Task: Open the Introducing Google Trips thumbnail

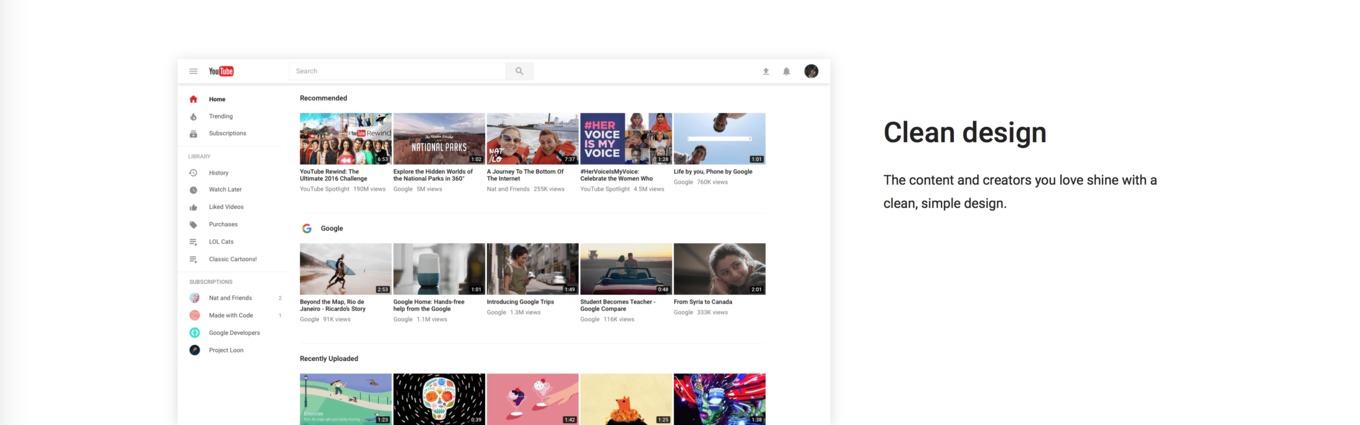Action: (x=532, y=269)
